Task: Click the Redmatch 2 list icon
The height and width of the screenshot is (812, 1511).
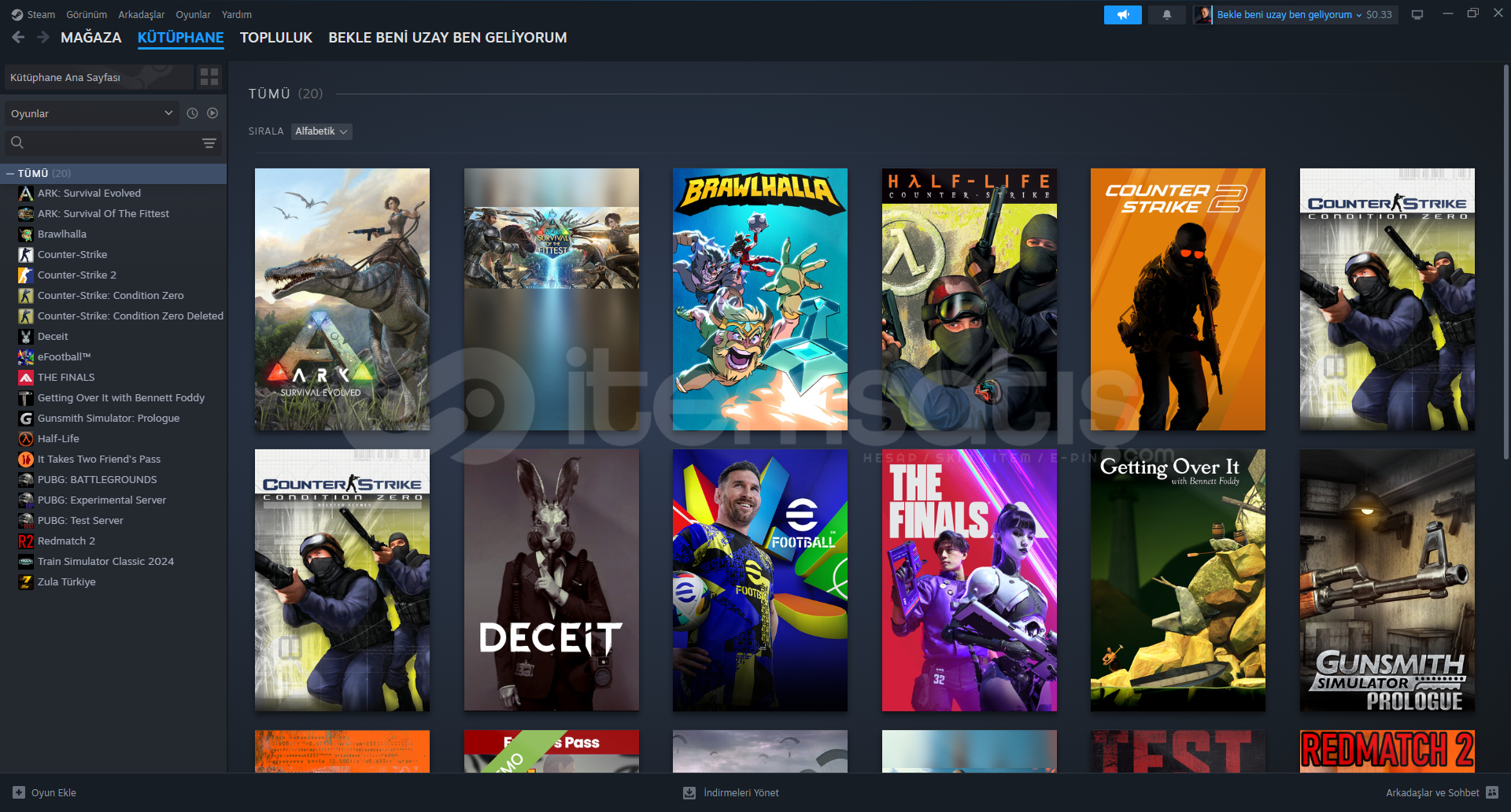Action: tap(26, 541)
